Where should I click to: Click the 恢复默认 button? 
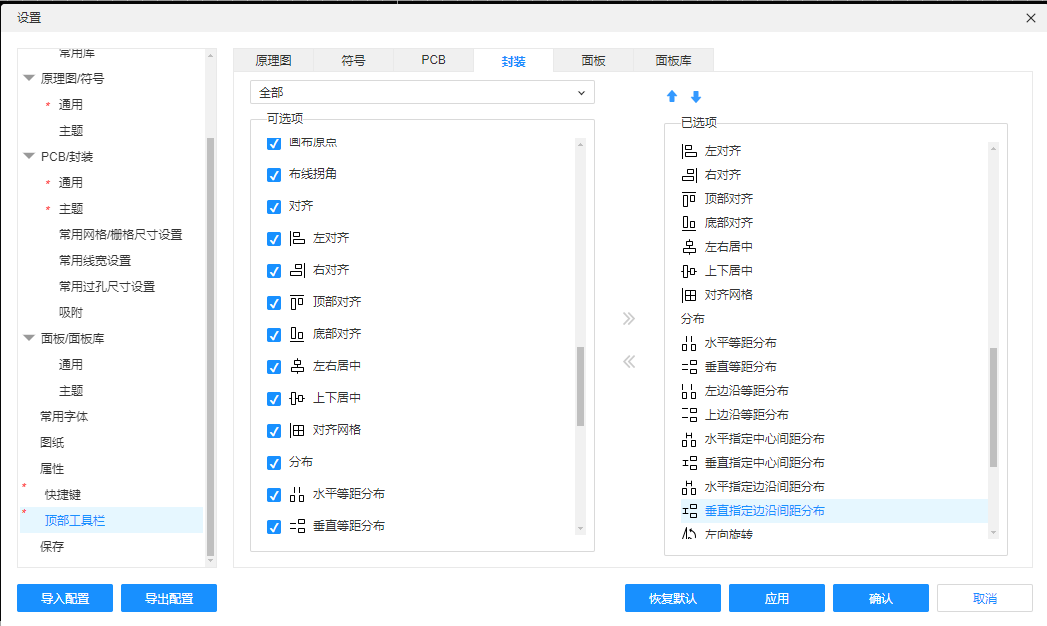672,598
